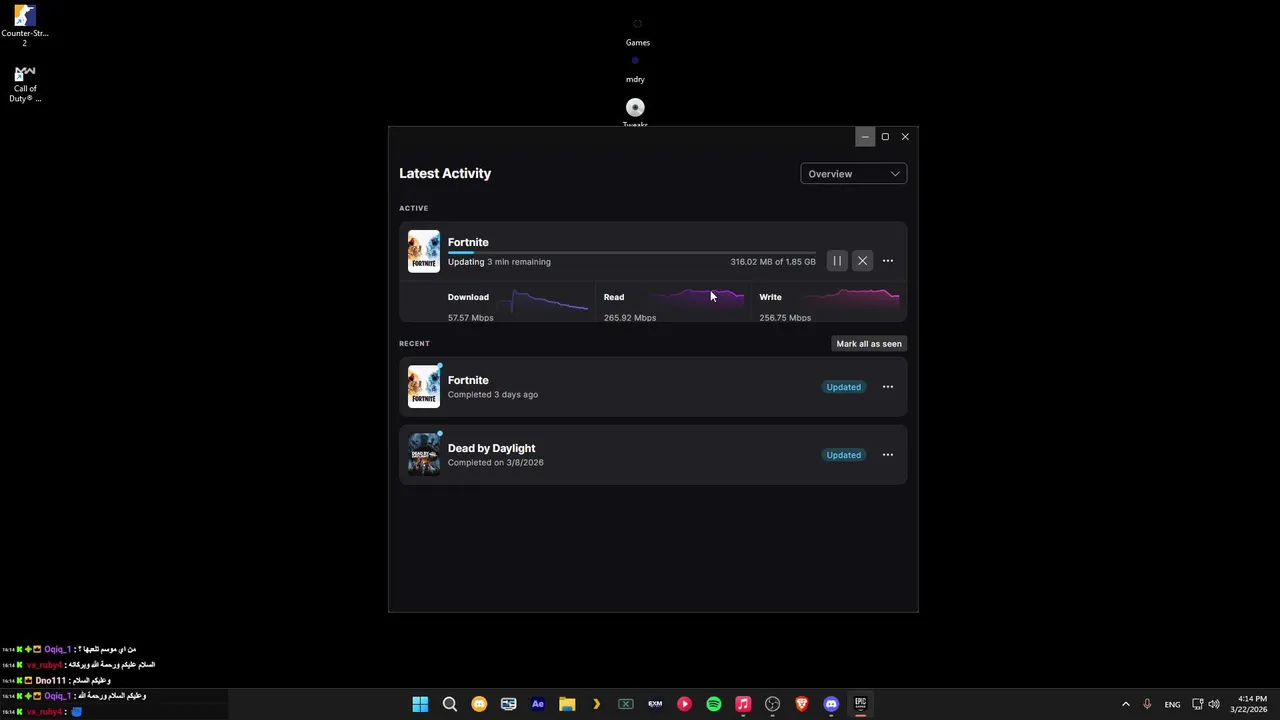1280x720 pixels.
Task: Open File Explorer from the taskbar
Action: pos(567,704)
